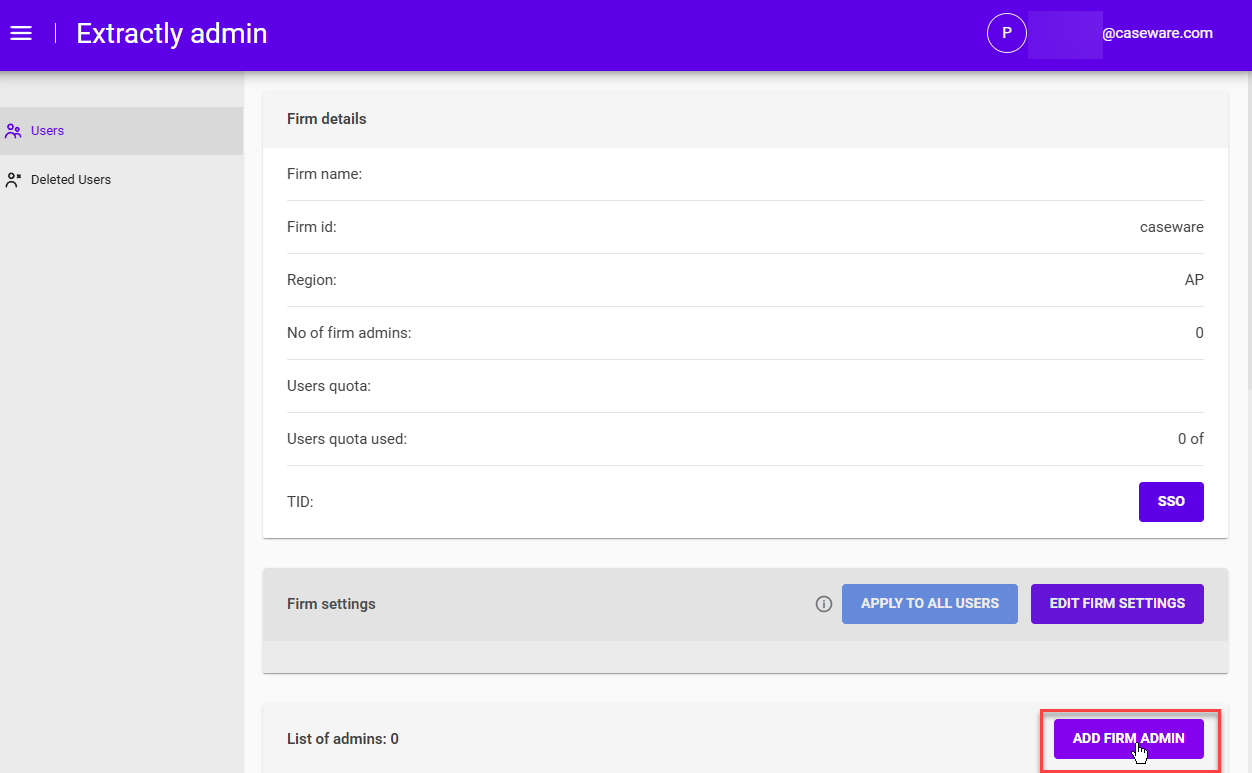The width and height of the screenshot is (1252, 773).
Task: Open EDIT FIRM SETTINGS
Action: coord(1117,603)
